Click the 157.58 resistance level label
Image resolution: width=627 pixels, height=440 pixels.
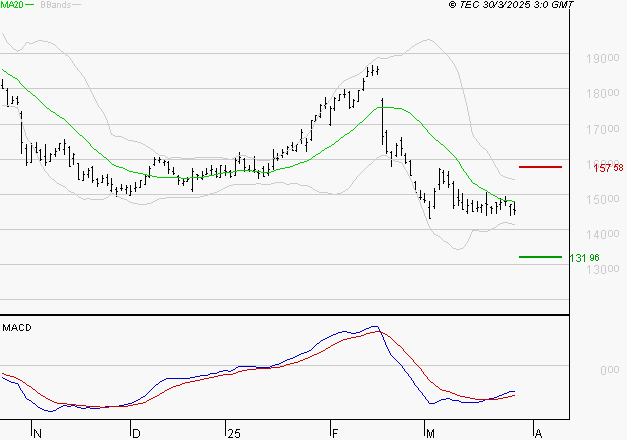[x=608, y=168]
